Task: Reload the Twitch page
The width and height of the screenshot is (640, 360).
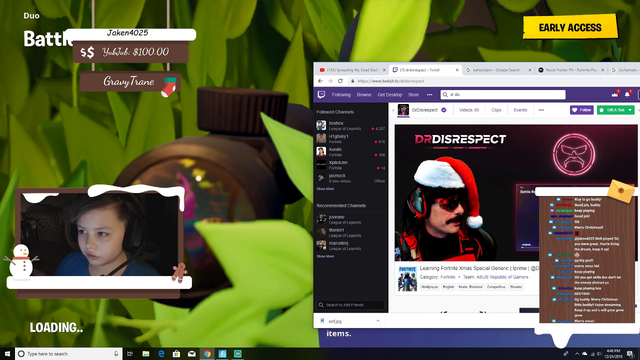Action: pyautogui.click(x=340, y=81)
